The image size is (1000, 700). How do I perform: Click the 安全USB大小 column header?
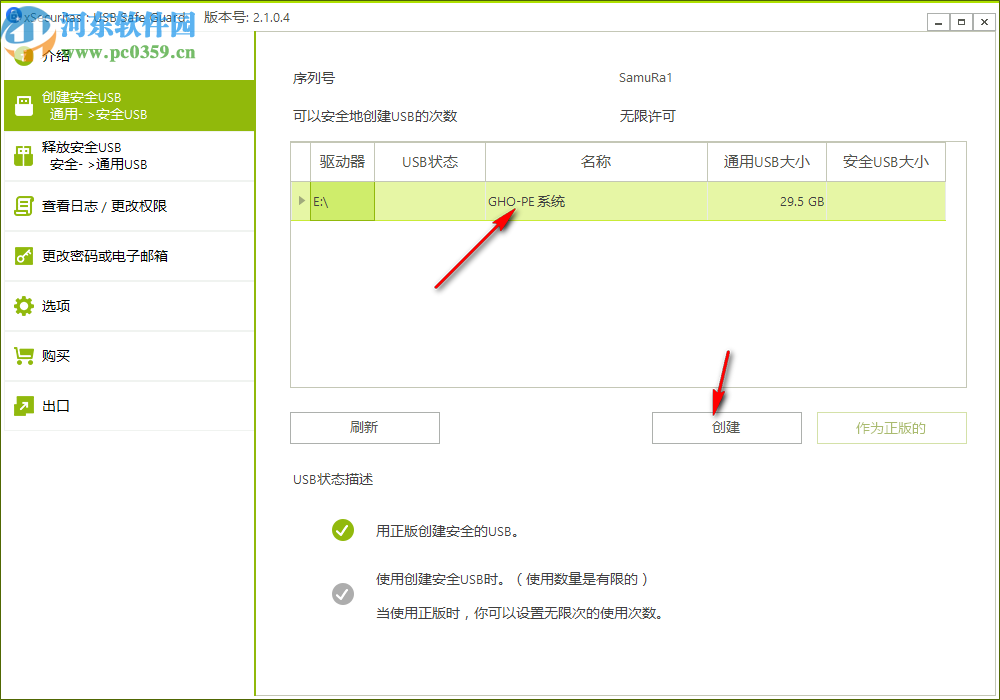click(x=885, y=161)
